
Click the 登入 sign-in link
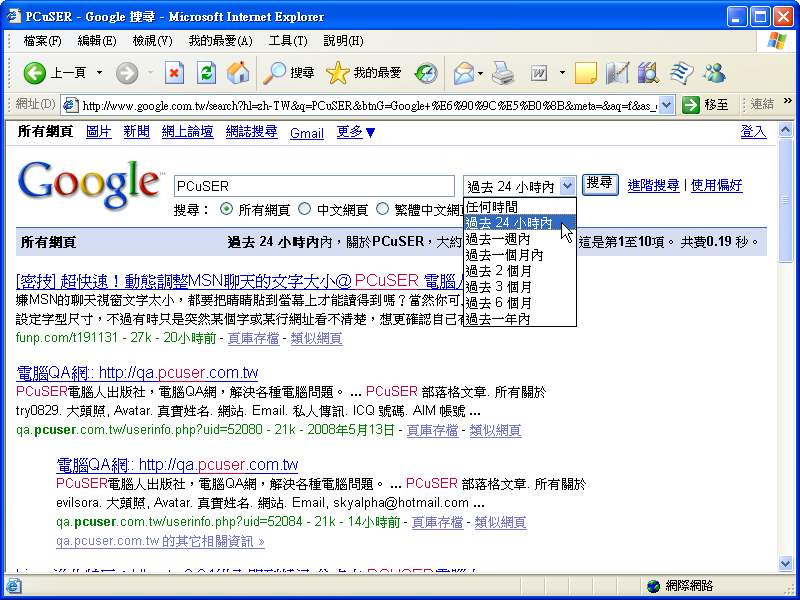(754, 132)
